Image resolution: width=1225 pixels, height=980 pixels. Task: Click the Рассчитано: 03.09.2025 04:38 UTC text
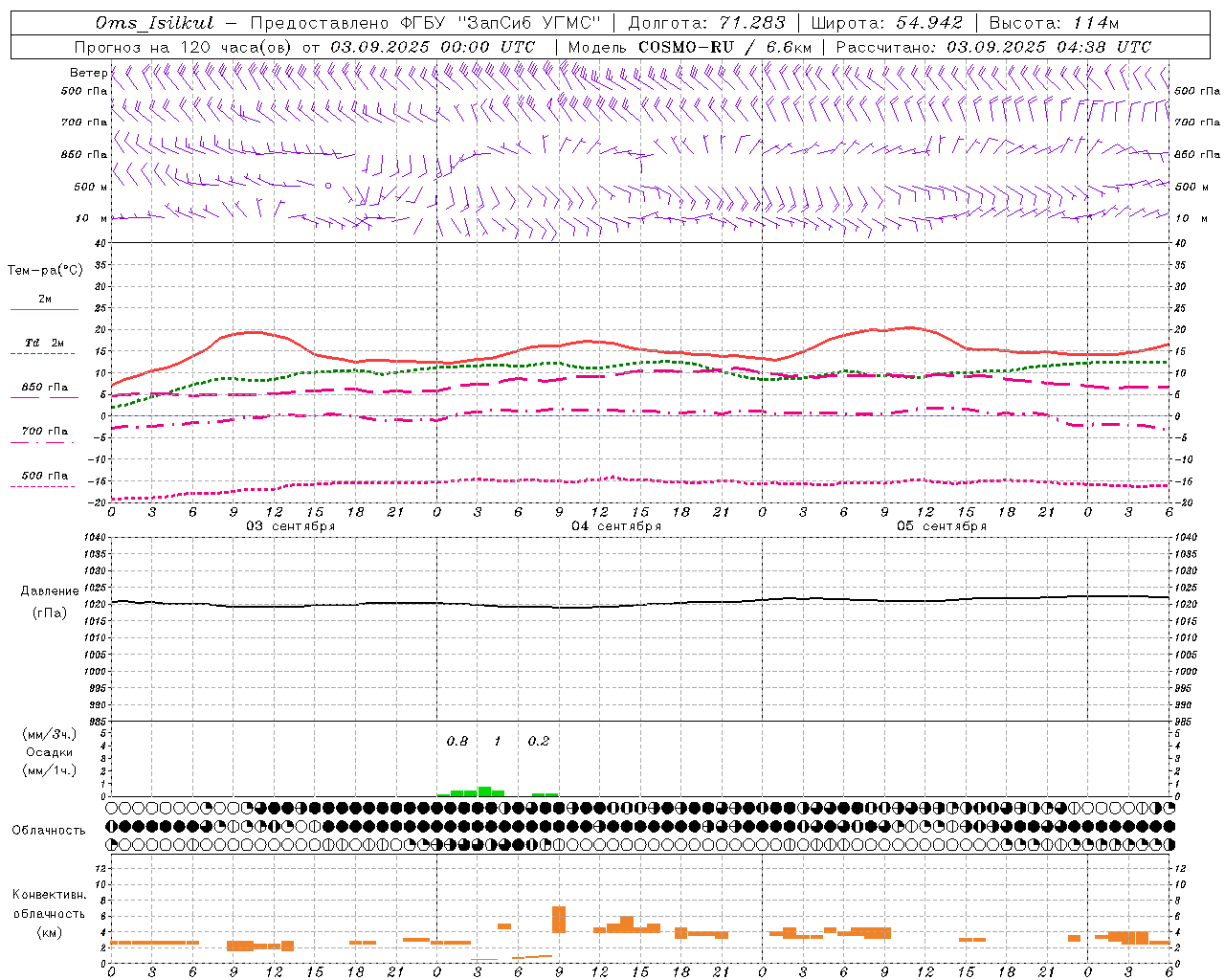993,47
